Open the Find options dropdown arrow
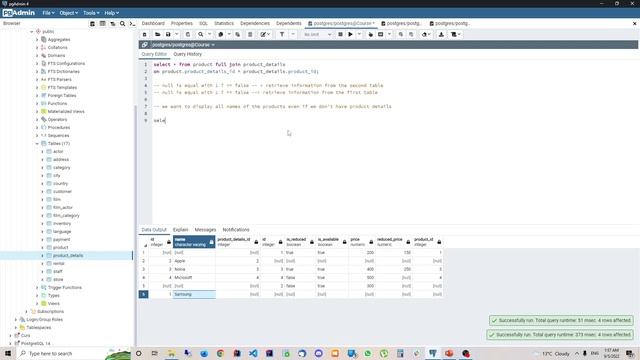Screen dimensions: 640x360 click(209, 35)
